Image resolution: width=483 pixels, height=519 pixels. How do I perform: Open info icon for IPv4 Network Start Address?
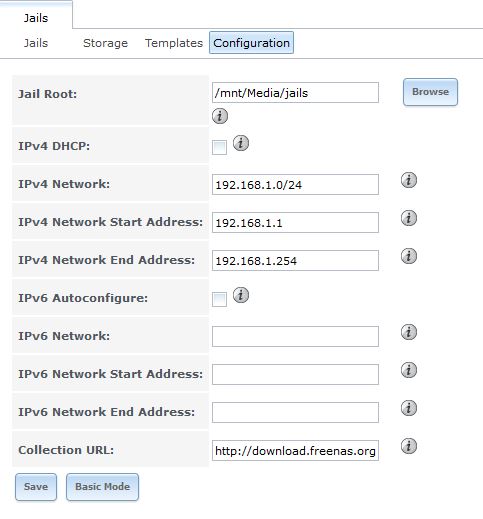[409, 218]
